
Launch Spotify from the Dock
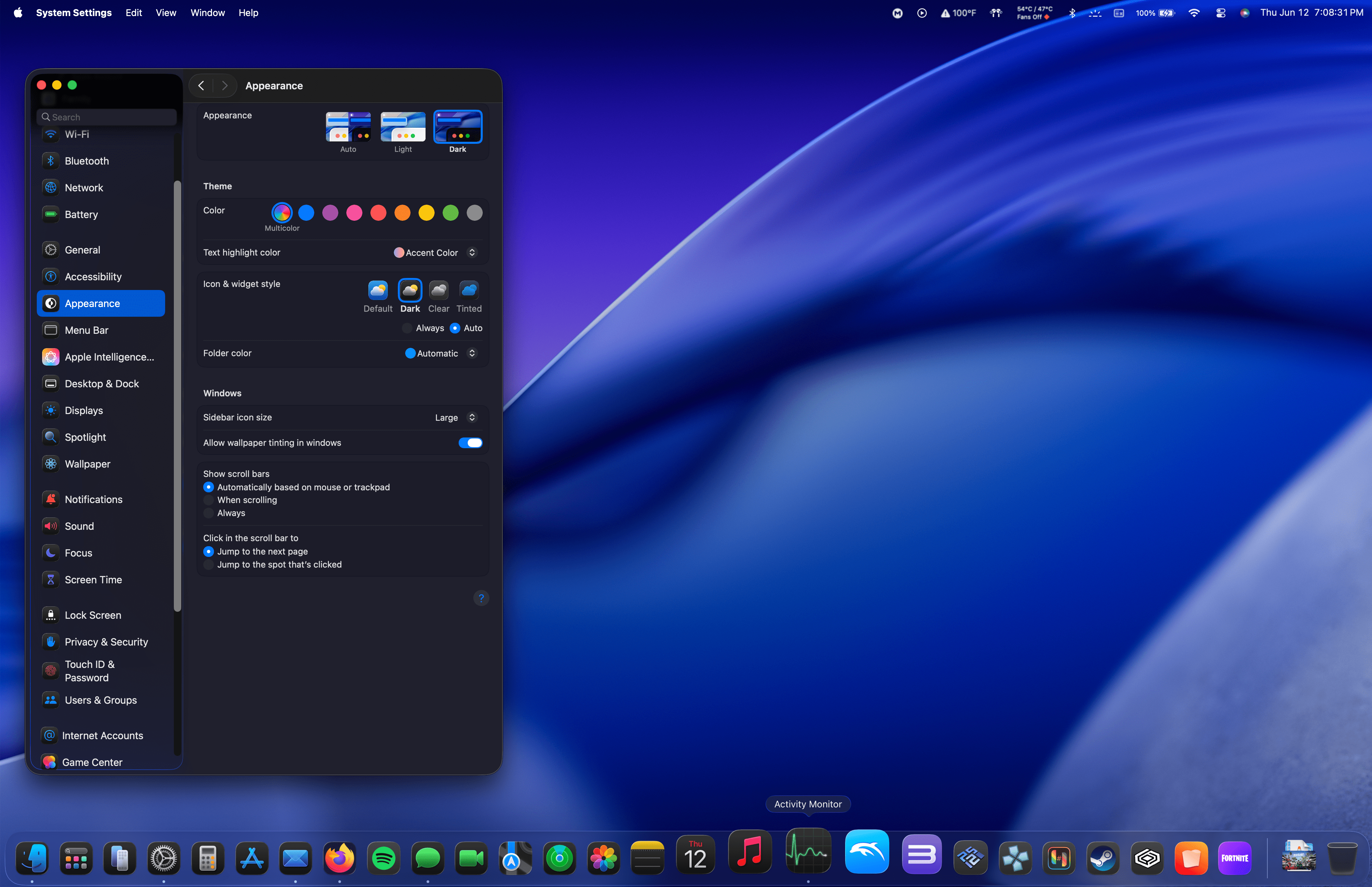(x=384, y=859)
